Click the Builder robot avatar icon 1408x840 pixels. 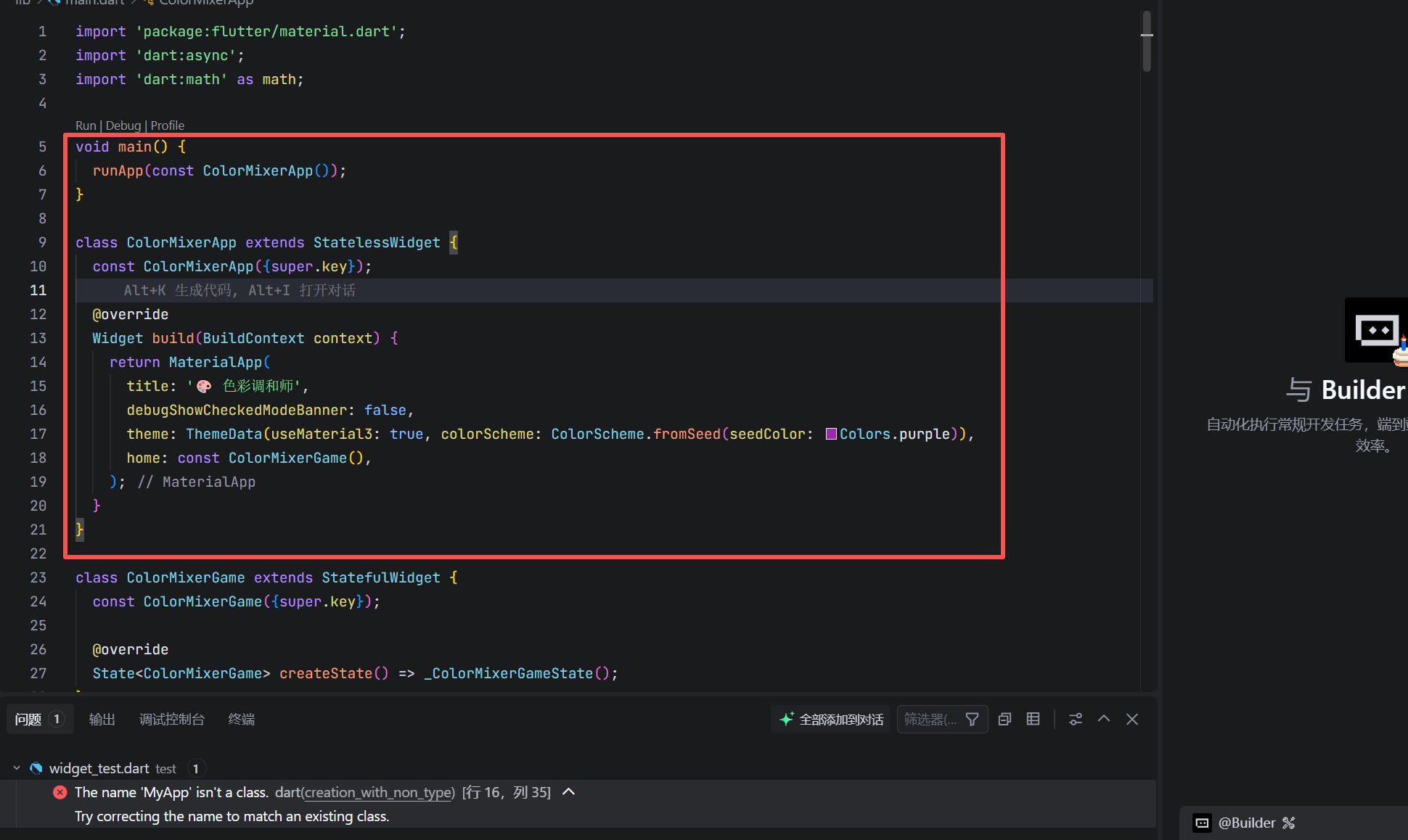1376,331
